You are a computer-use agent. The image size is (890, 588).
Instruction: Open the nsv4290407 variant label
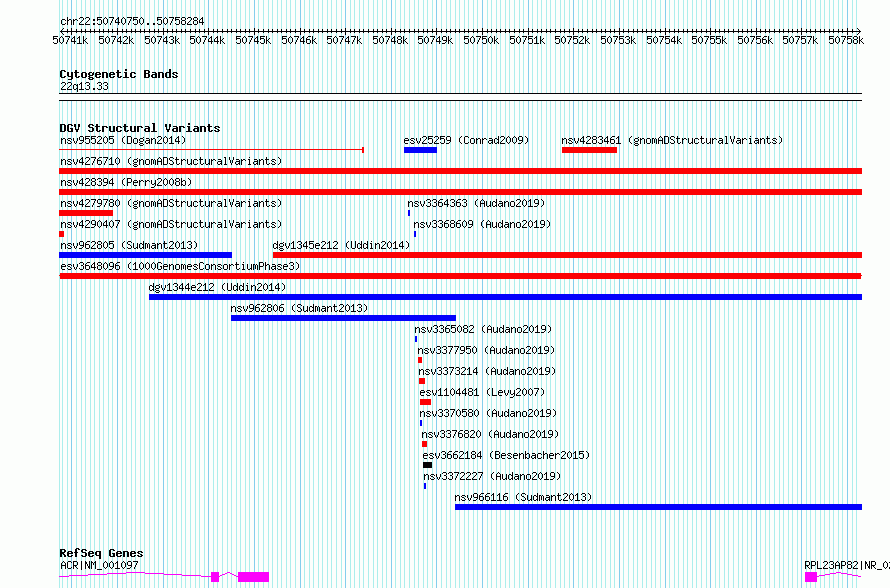coord(171,224)
